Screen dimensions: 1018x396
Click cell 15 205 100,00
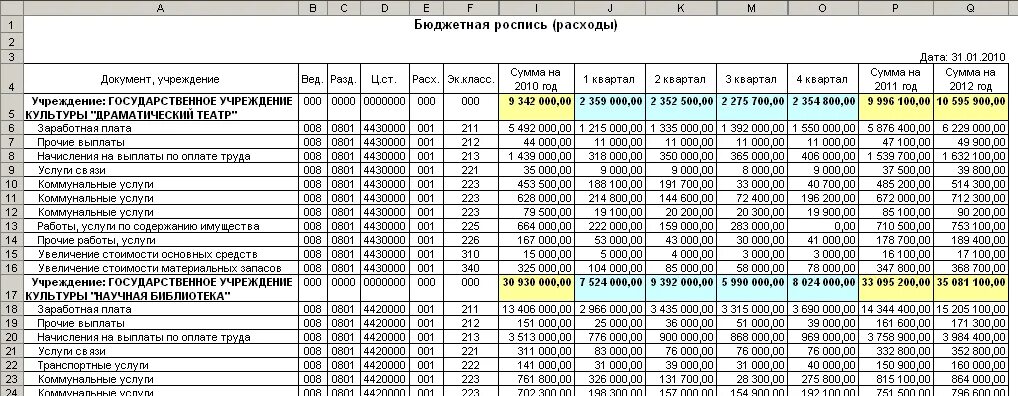[971, 309]
